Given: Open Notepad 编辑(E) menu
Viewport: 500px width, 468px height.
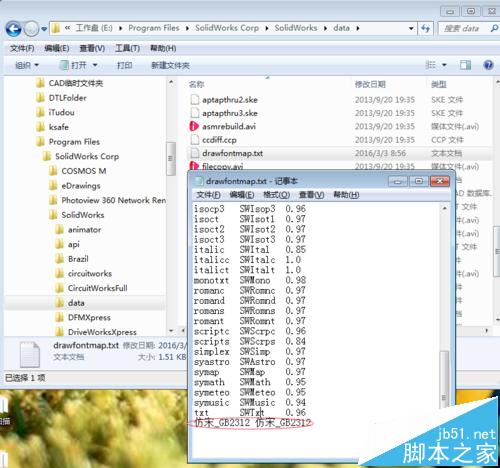Looking at the screenshot, I should click(x=242, y=195).
